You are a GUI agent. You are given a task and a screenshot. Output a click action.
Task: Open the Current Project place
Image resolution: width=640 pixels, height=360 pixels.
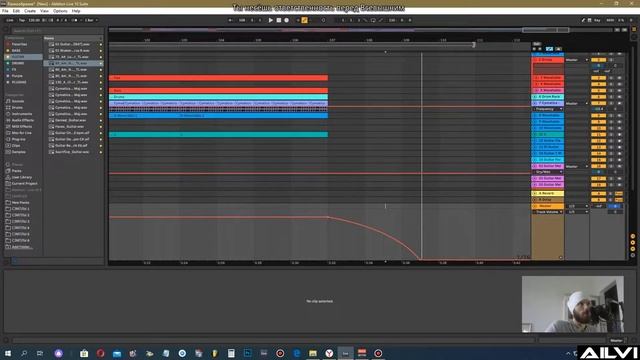pos(24,184)
